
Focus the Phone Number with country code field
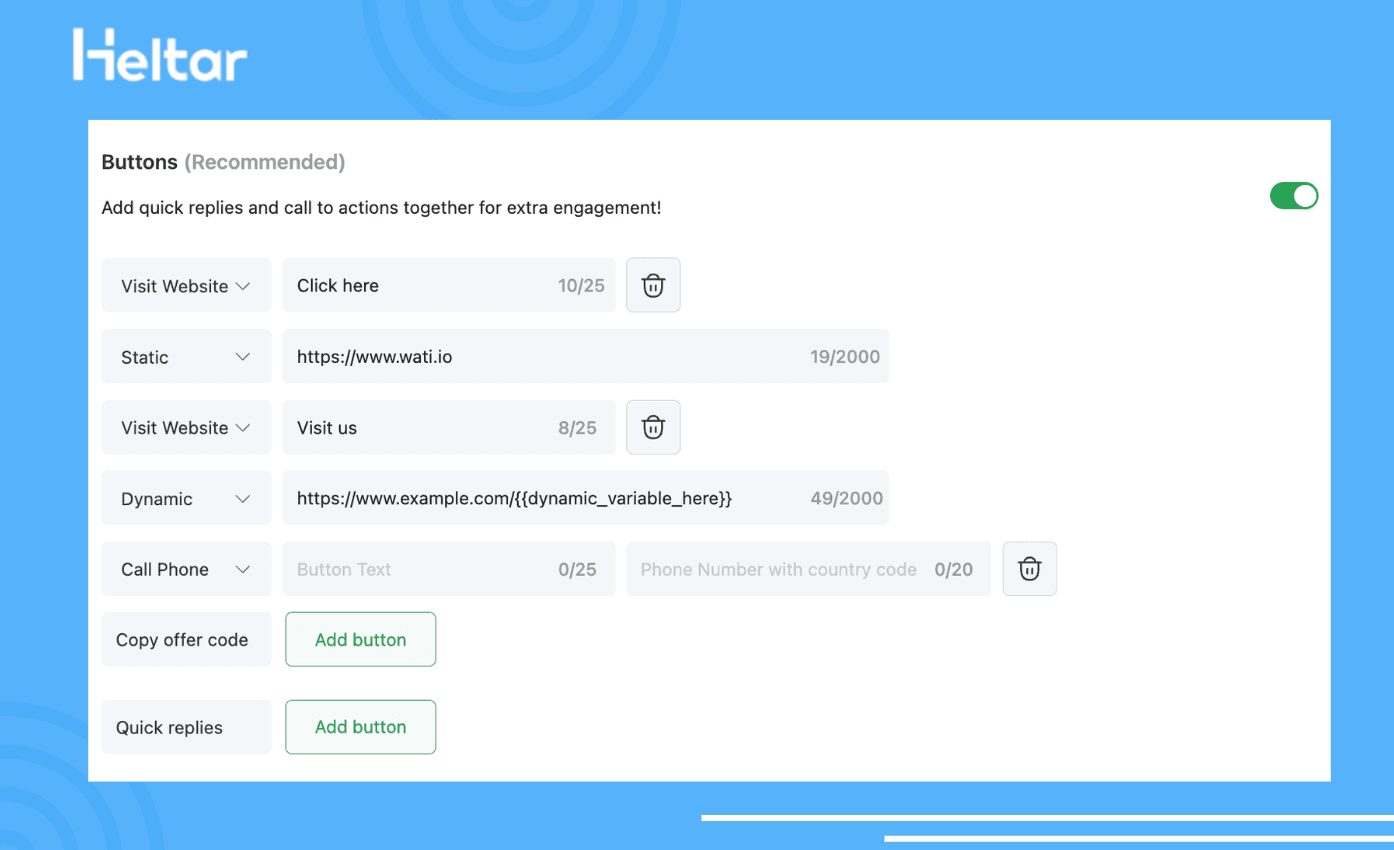pyautogui.click(x=780, y=569)
